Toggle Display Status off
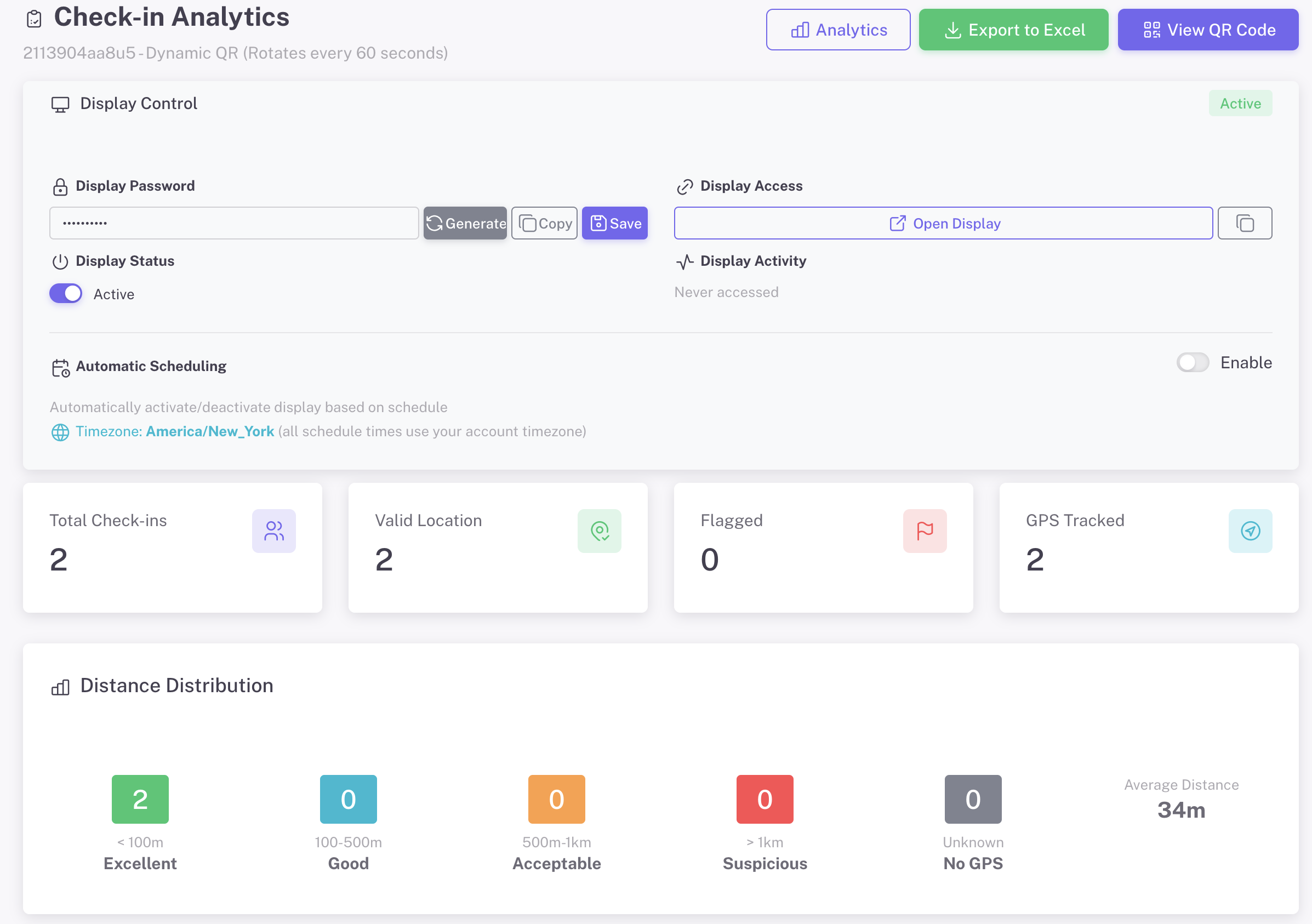The width and height of the screenshot is (1312, 924). click(65, 293)
